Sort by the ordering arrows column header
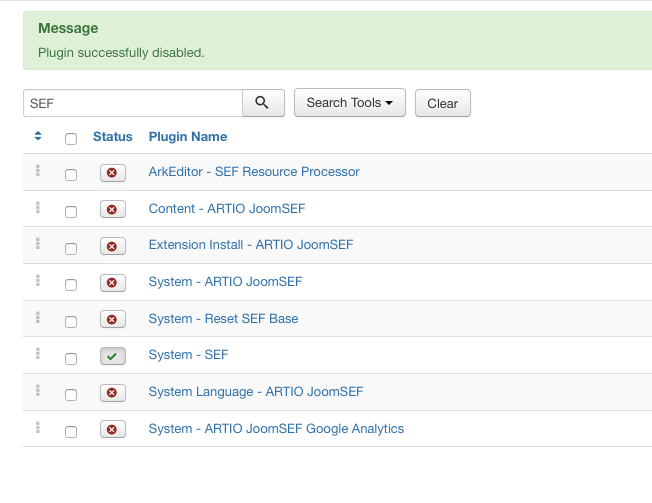This screenshot has width=652, height=503. click(x=38, y=136)
